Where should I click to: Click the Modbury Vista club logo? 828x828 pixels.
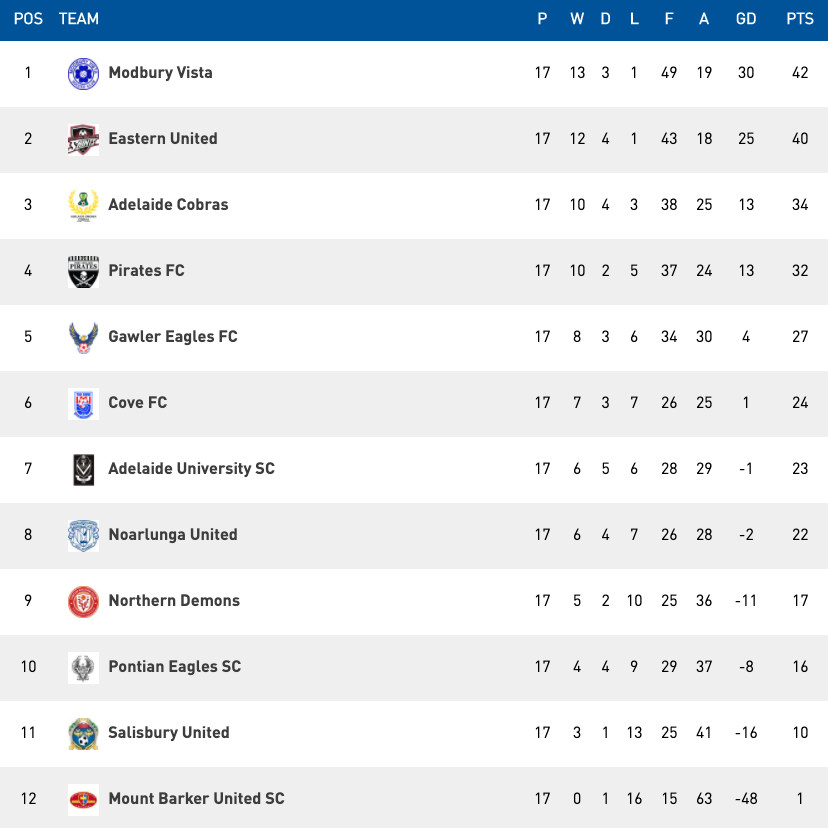pos(83,73)
